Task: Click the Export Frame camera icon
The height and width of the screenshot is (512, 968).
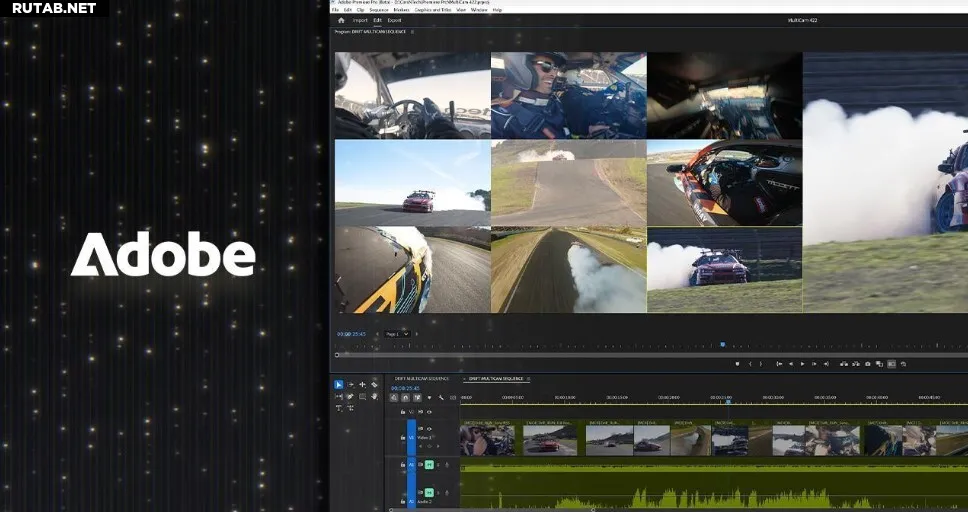Action: pyautogui.click(x=867, y=364)
